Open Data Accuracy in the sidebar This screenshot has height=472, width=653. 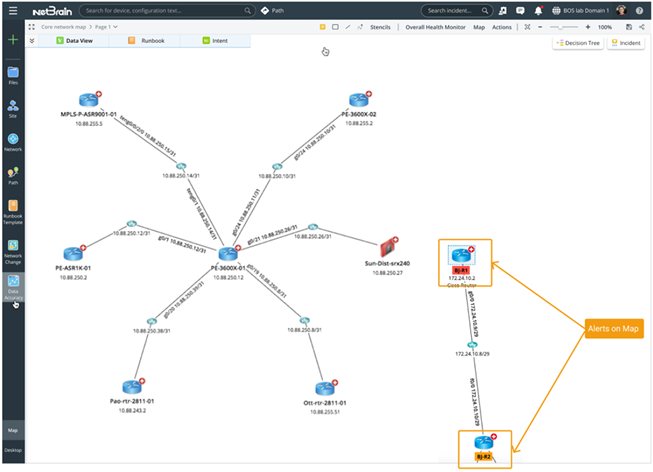13,287
